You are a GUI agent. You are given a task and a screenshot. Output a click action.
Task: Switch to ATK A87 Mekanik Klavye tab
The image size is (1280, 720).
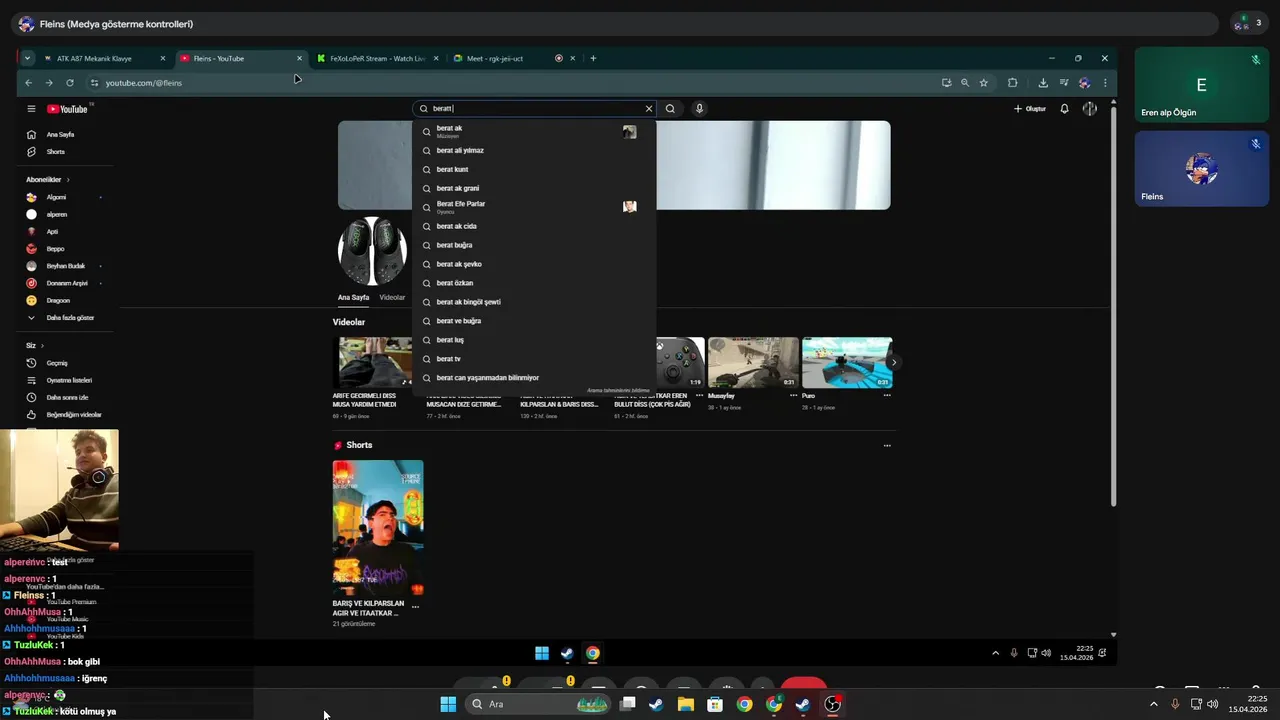104,58
